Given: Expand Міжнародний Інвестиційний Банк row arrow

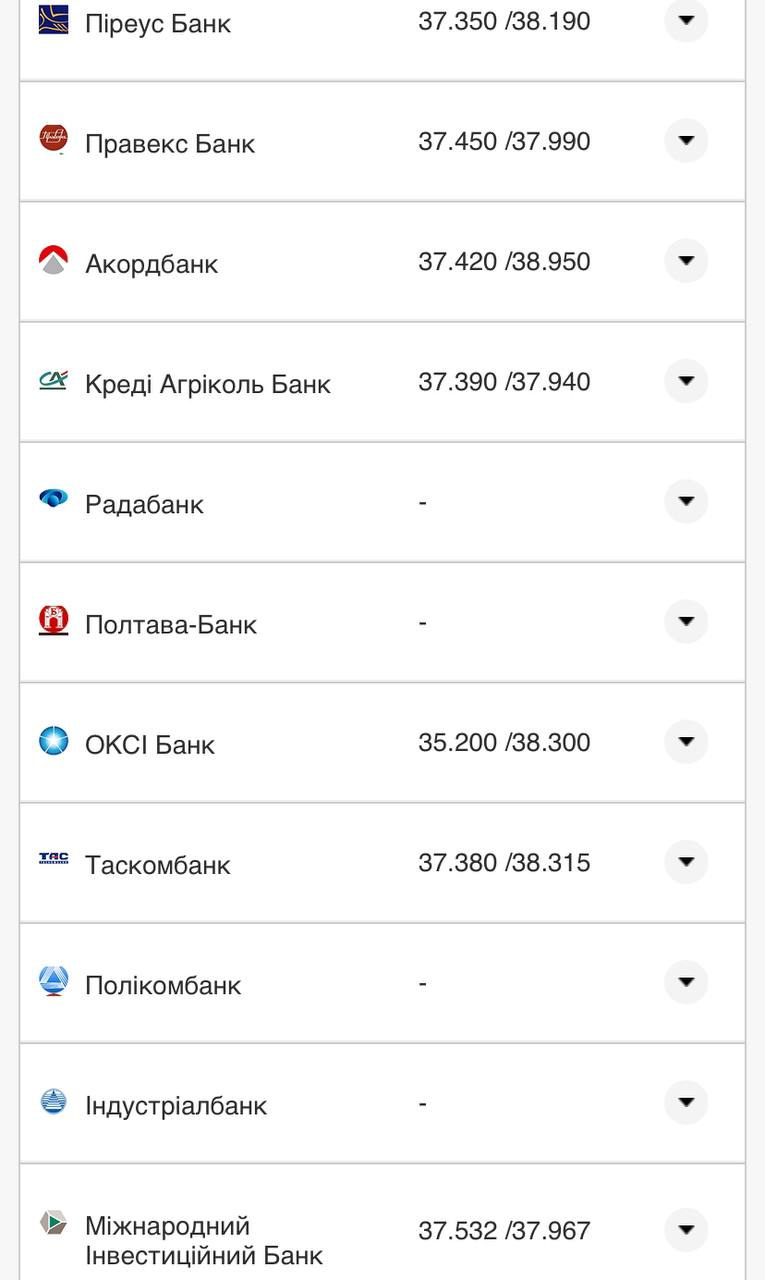Looking at the screenshot, I should click(x=686, y=1230).
